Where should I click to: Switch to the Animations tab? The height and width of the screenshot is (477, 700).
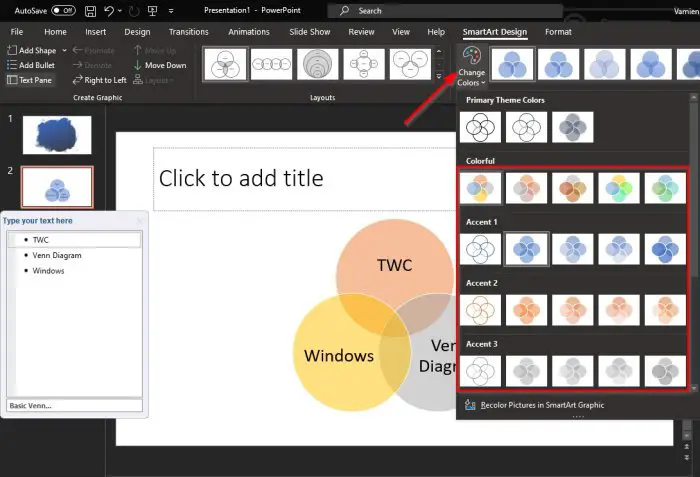pyautogui.click(x=249, y=32)
